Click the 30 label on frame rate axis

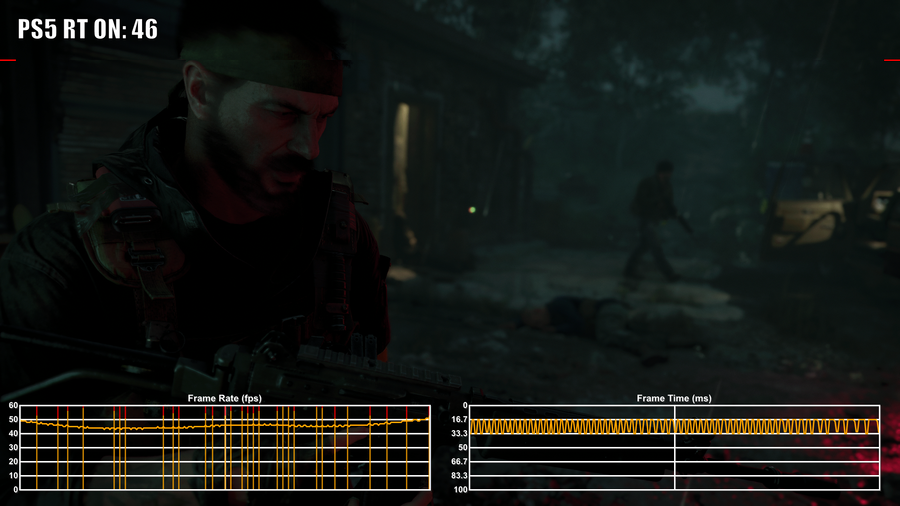(14, 448)
